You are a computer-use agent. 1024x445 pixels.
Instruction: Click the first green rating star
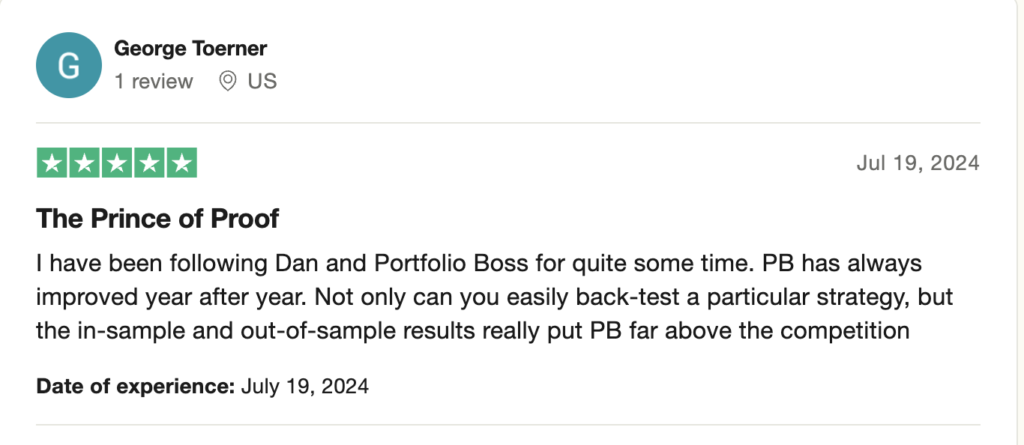tap(52, 163)
